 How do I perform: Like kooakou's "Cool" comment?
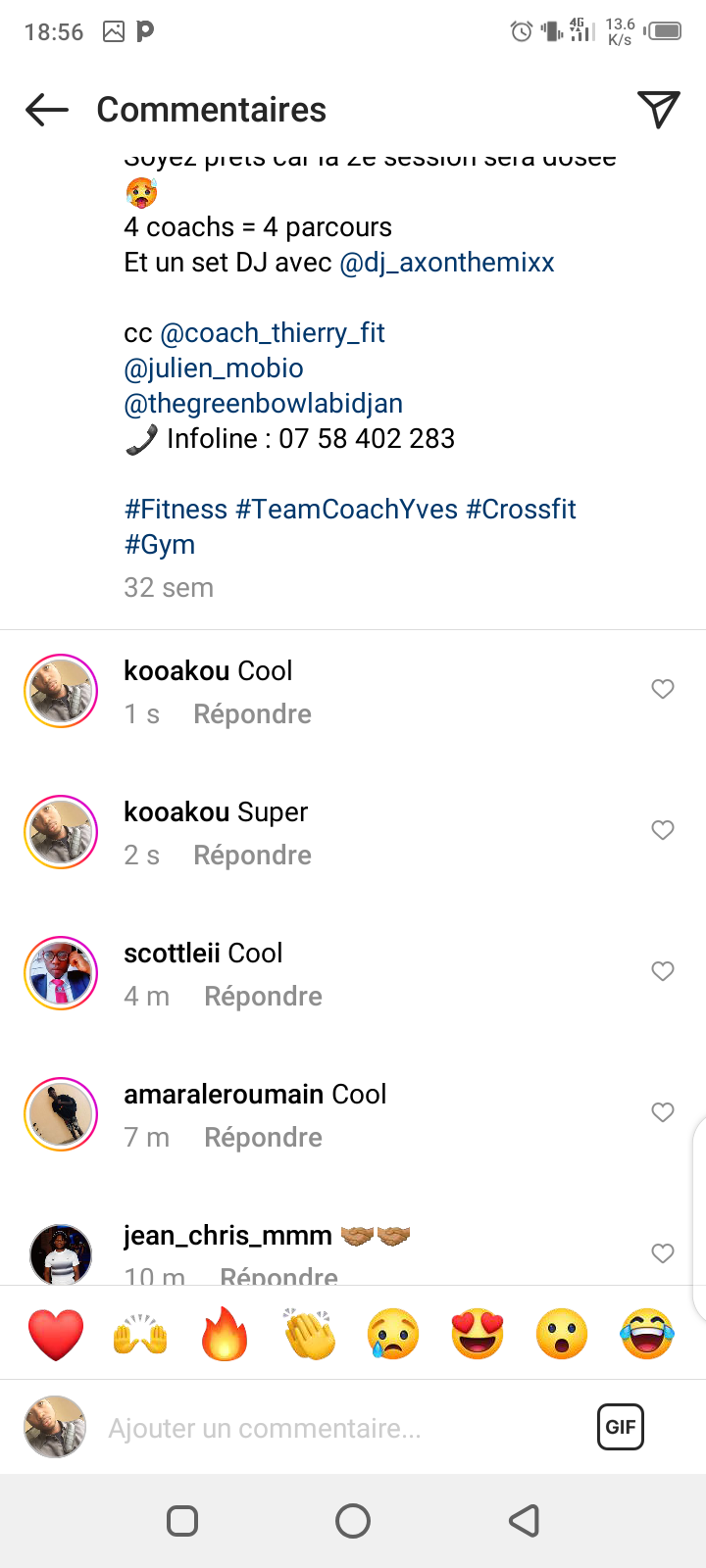(x=663, y=689)
